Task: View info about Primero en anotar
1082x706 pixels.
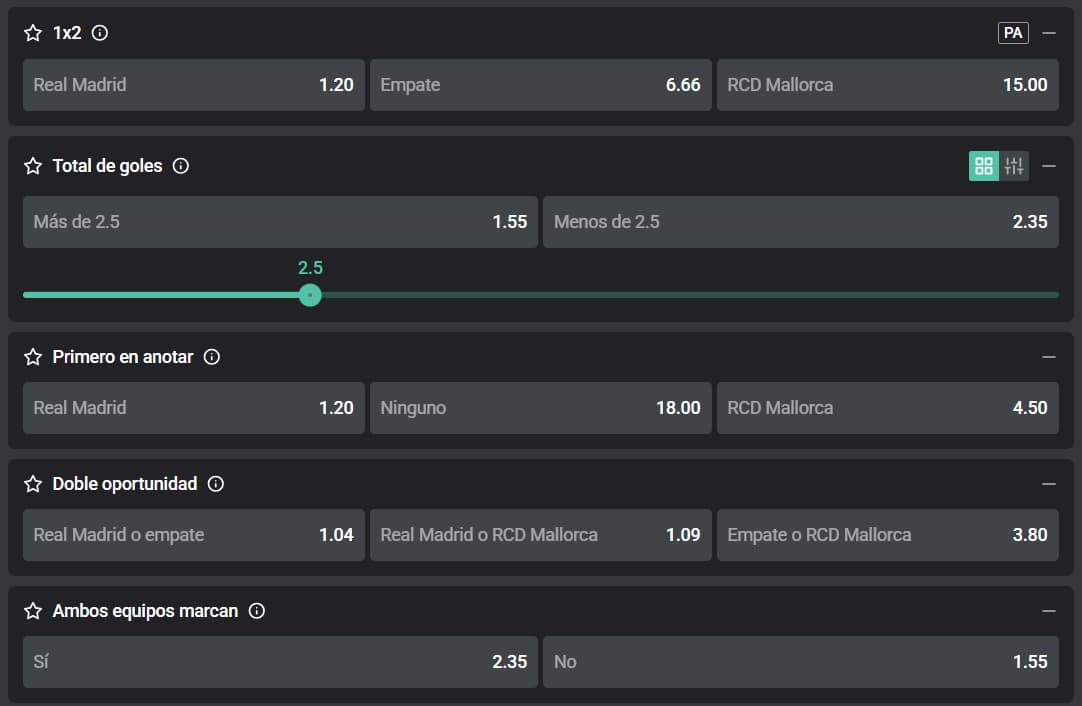Action: point(212,357)
